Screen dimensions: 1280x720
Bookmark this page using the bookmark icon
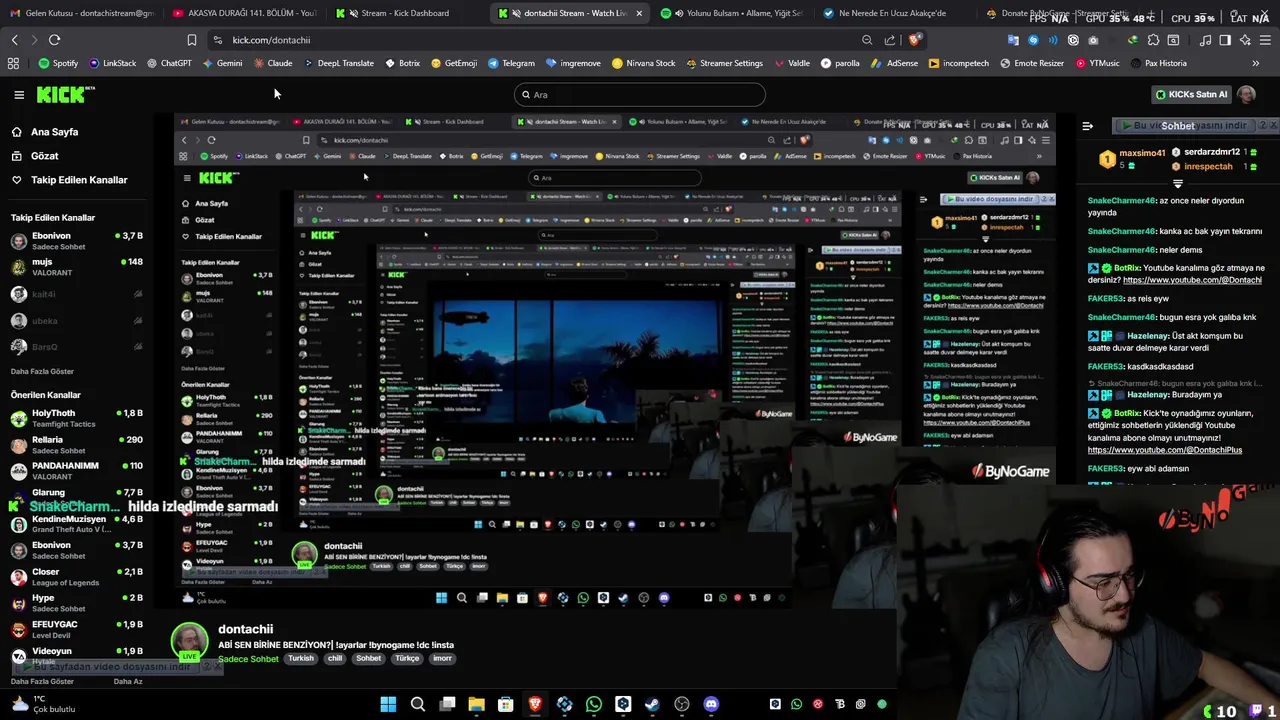click(191, 40)
